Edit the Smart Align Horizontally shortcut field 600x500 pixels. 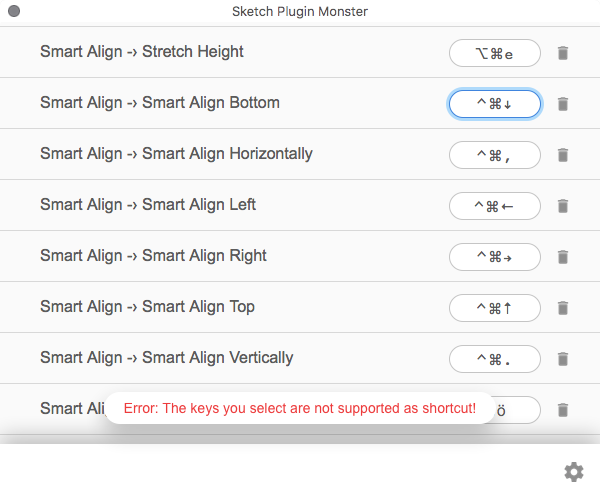click(x=495, y=155)
